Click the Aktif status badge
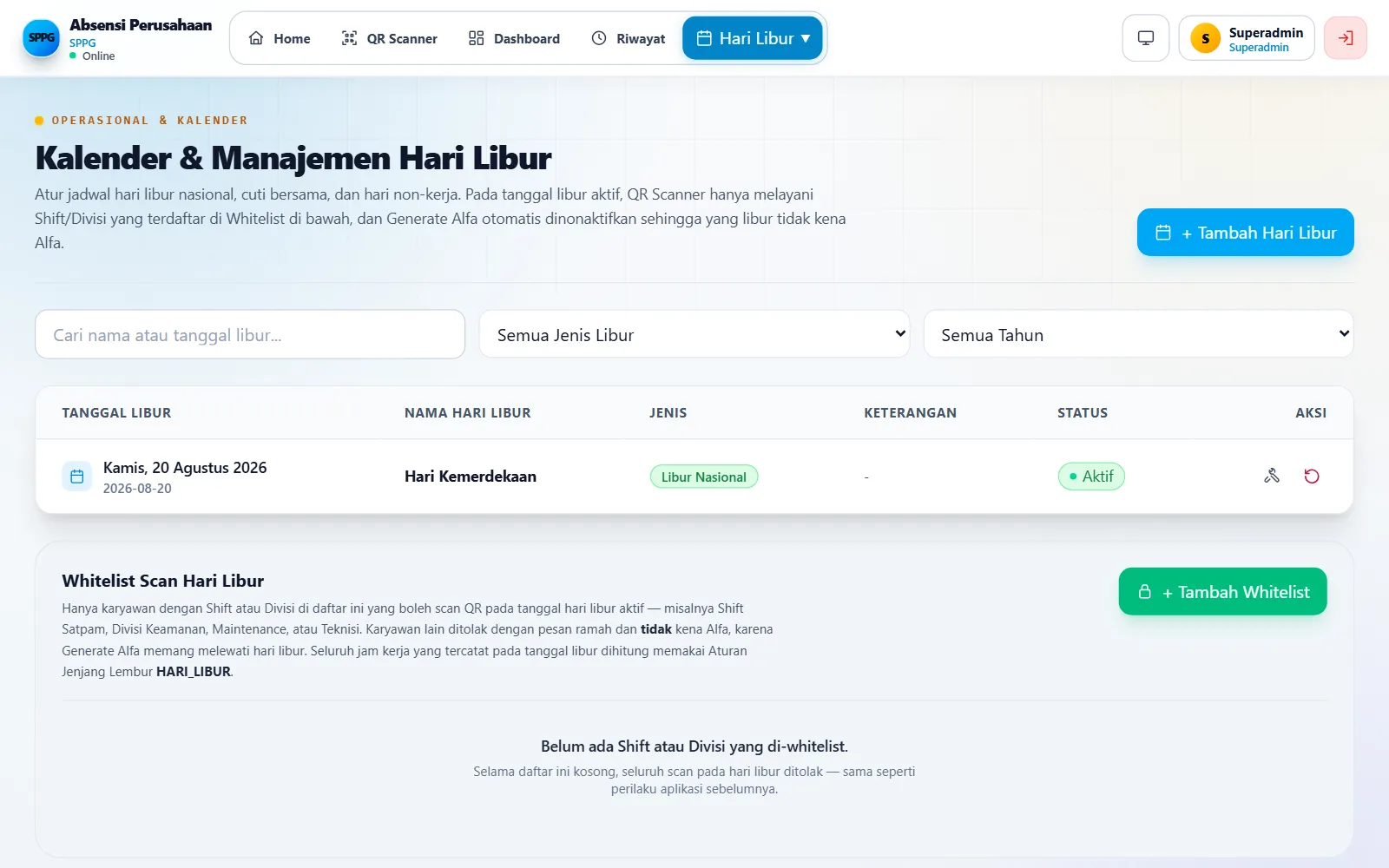 (1091, 477)
